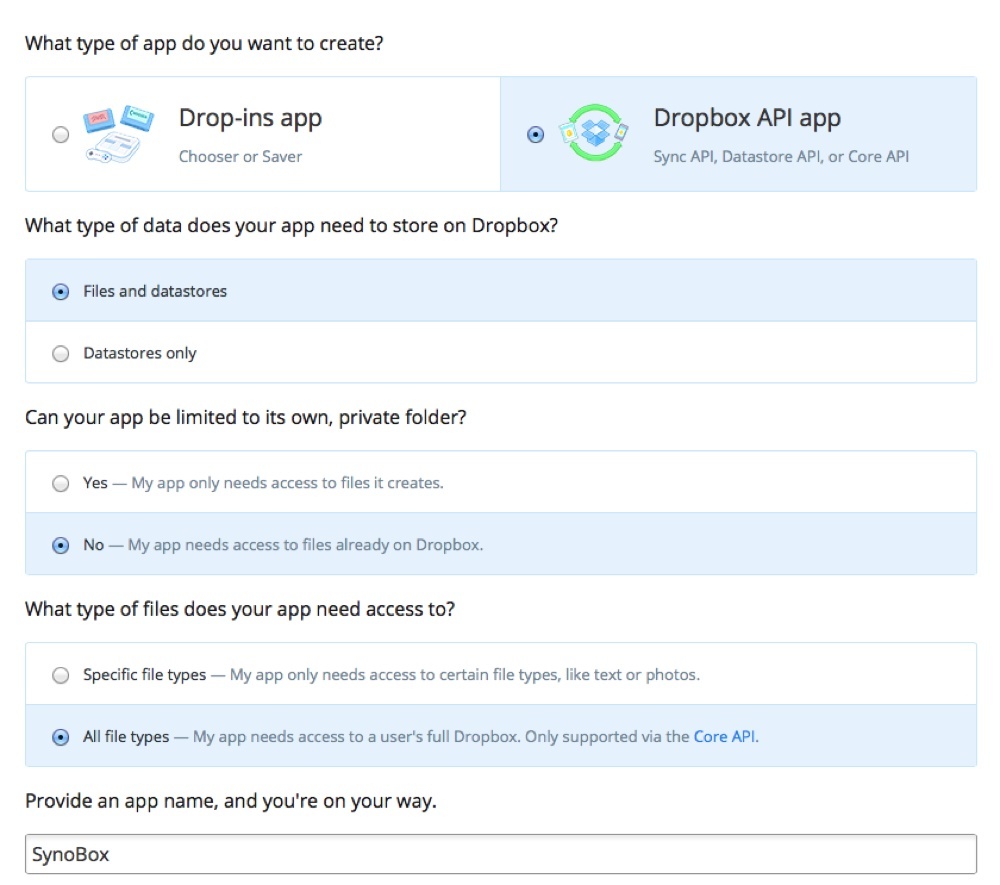Click 'My app needs access to files already on Dropbox'
This screenshot has width=1000, height=885.
click(x=305, y=545)
